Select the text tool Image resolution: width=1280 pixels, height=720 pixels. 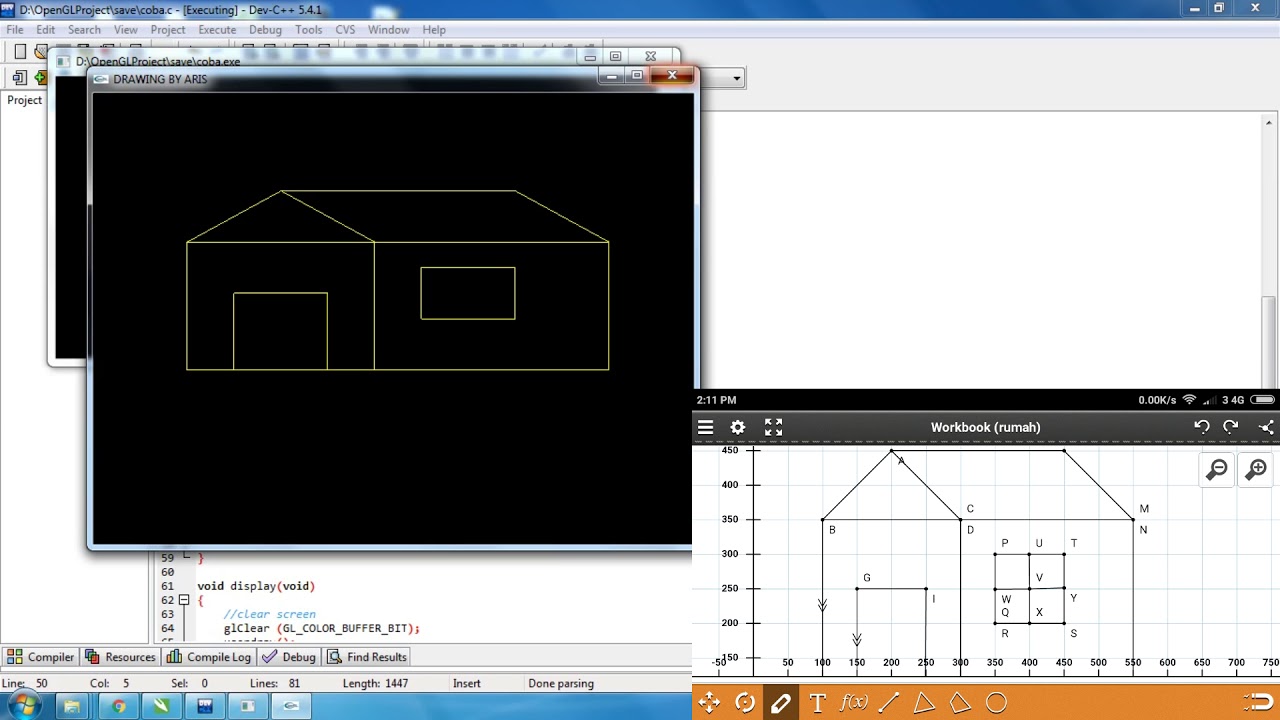click(x=817, y=702)
